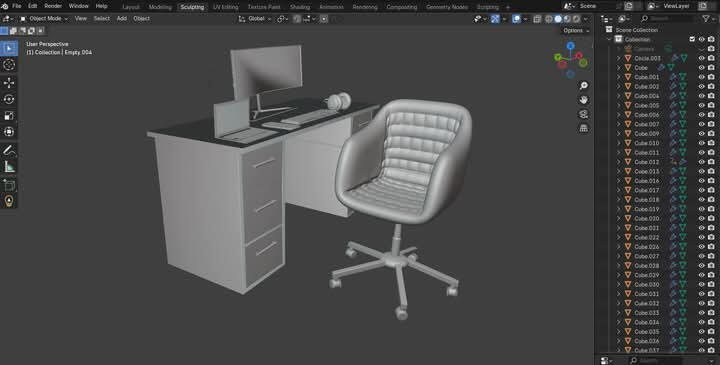720x365 pixels.
Task: Toggle snapping magnet in header
Action: 297,19
